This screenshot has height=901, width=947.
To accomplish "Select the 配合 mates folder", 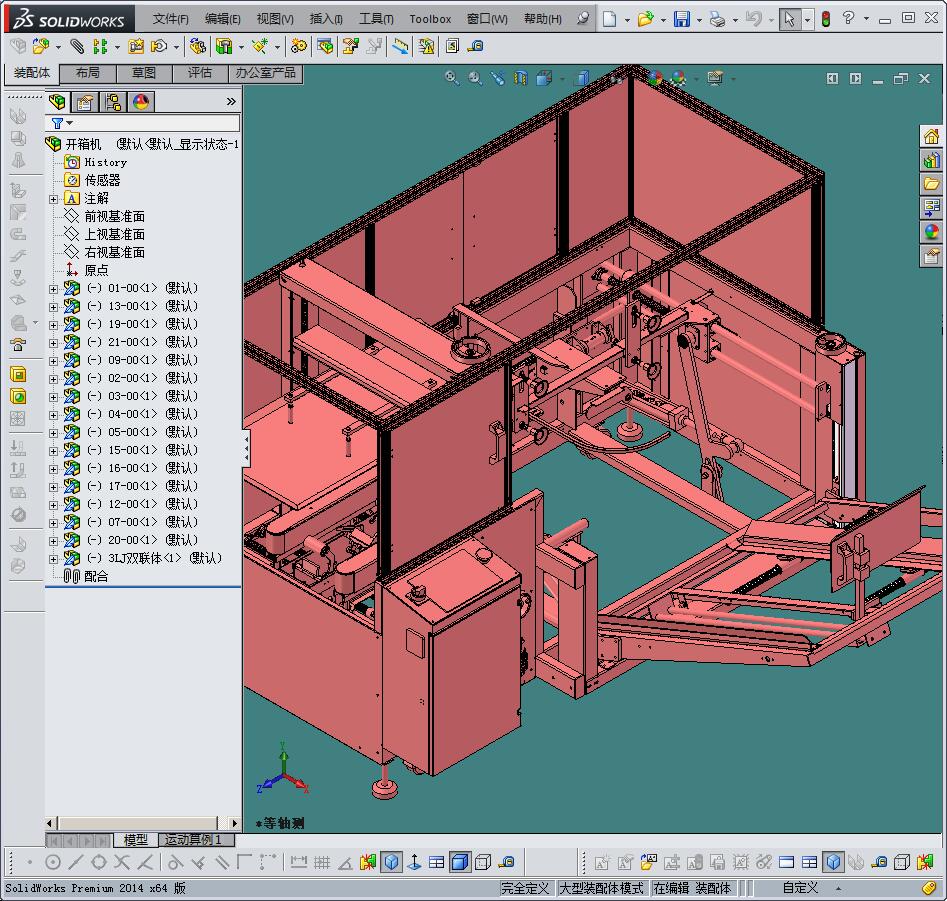I will 96,576.
